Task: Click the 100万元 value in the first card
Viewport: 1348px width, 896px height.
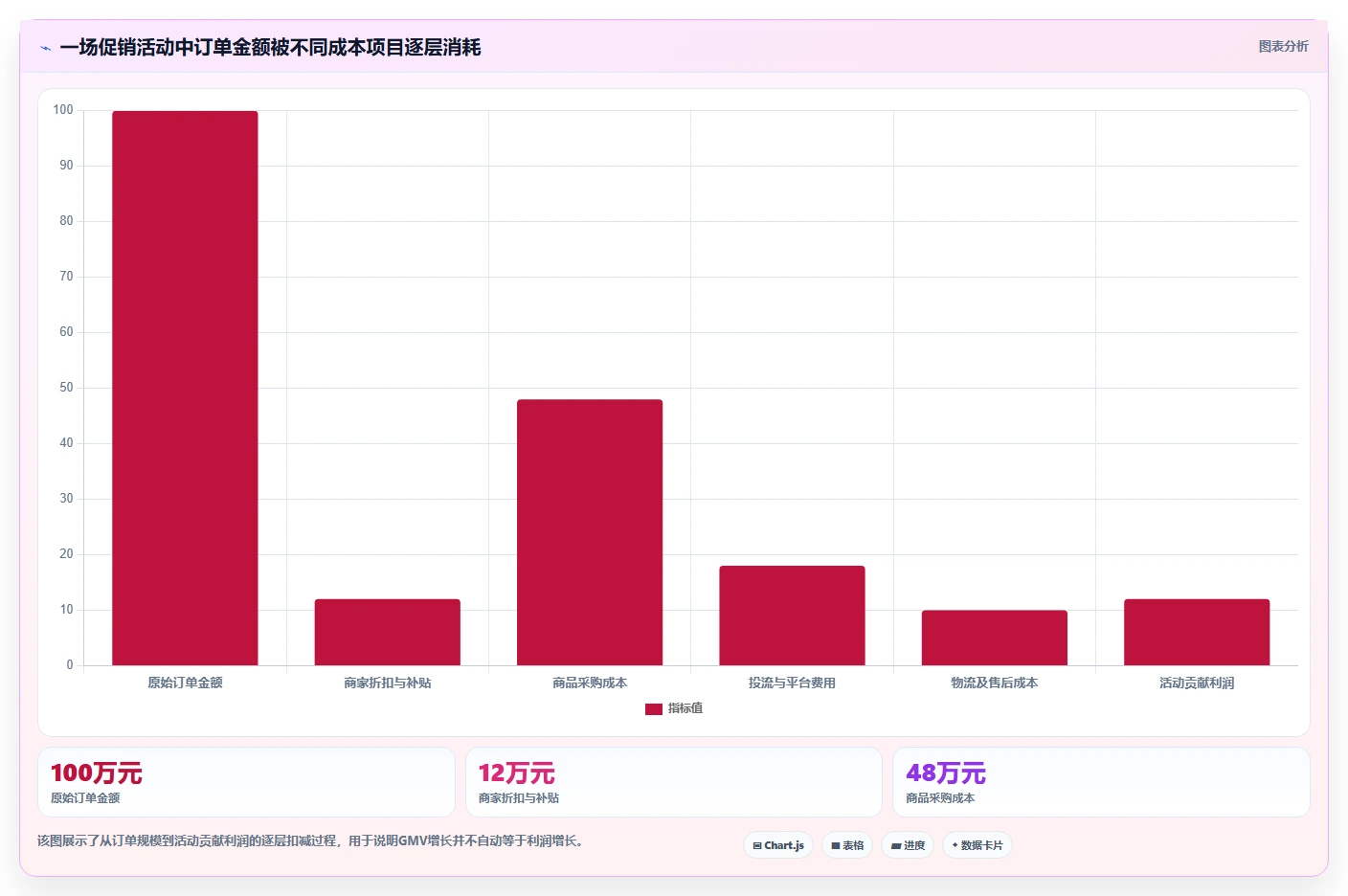Action: pos(97,773)
